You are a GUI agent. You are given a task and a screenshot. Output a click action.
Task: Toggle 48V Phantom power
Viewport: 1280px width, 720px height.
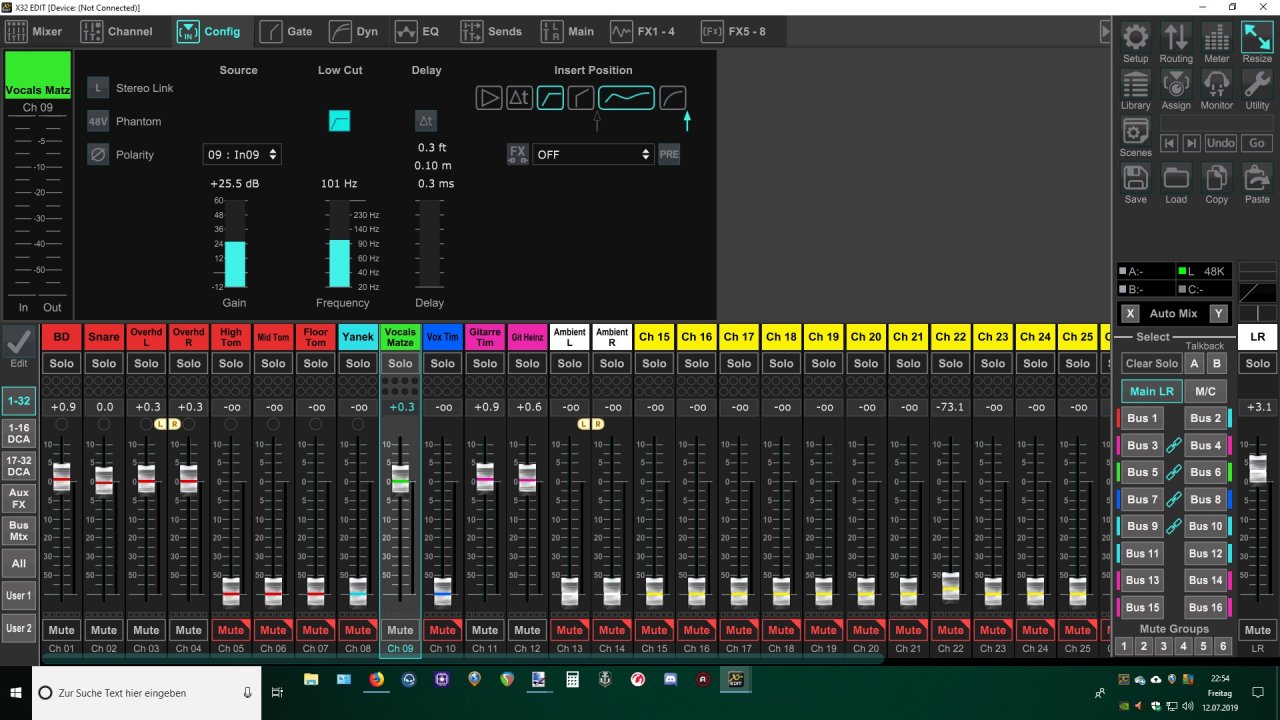[x=98, y=121]
